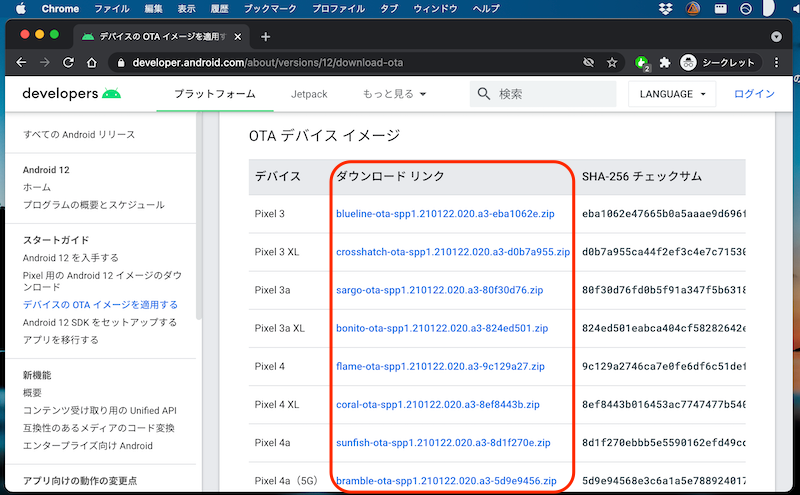Image resolution: width=800 pixels, height=495 pixels.
Task: Bookmark this page with the star icon
Action: pos(612,62)
